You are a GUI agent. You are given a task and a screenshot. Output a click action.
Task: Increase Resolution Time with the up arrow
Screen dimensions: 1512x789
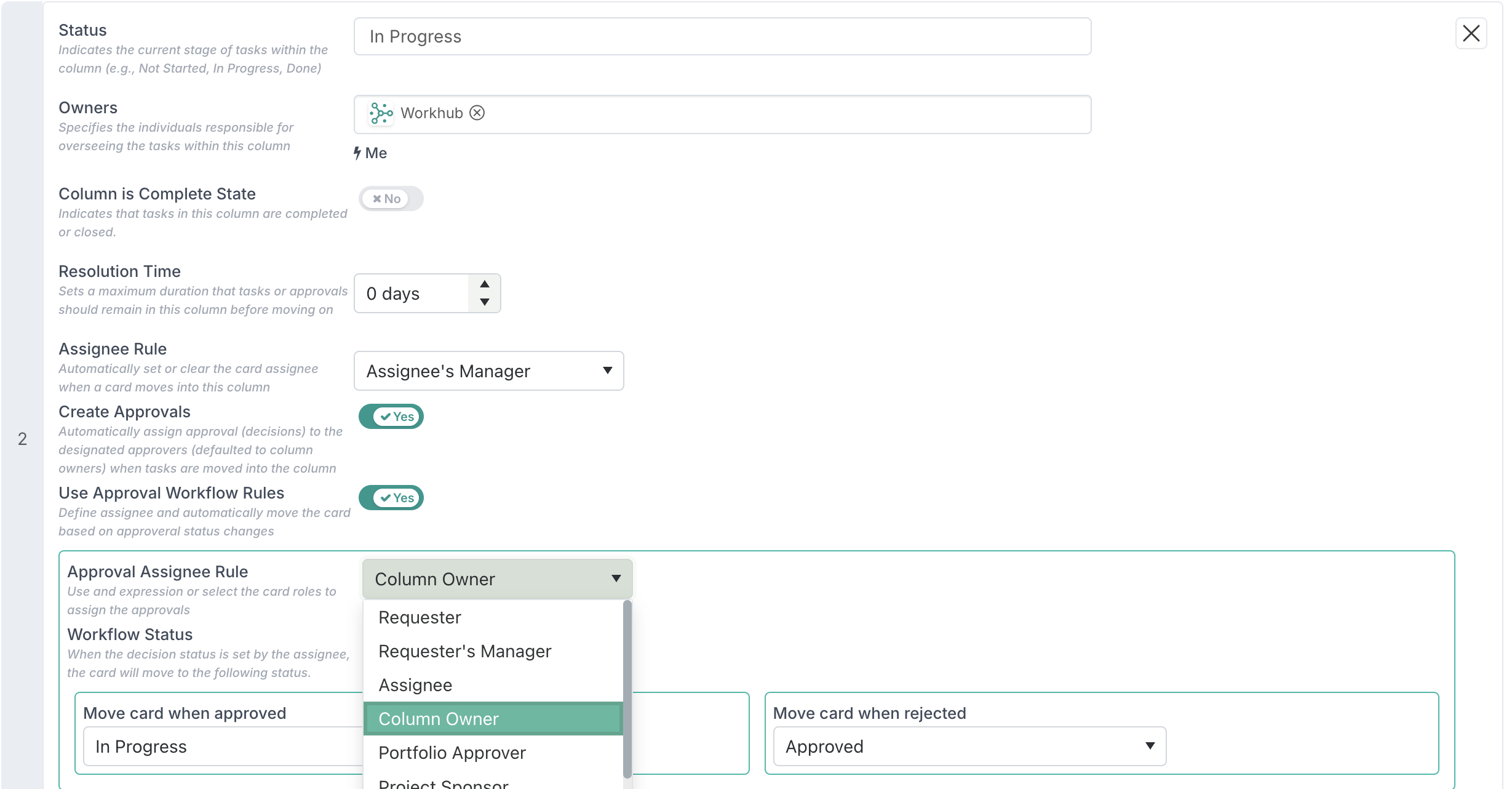[x=485, y=284]
